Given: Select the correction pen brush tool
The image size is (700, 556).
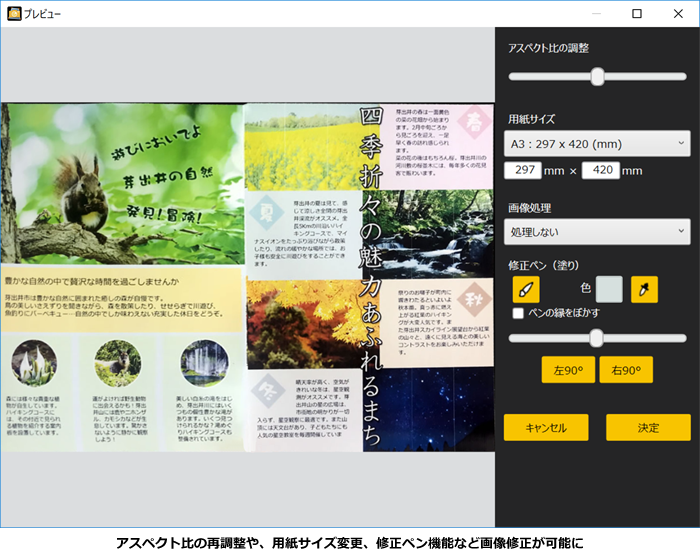Looking at the screenshot, I should 525,289.
